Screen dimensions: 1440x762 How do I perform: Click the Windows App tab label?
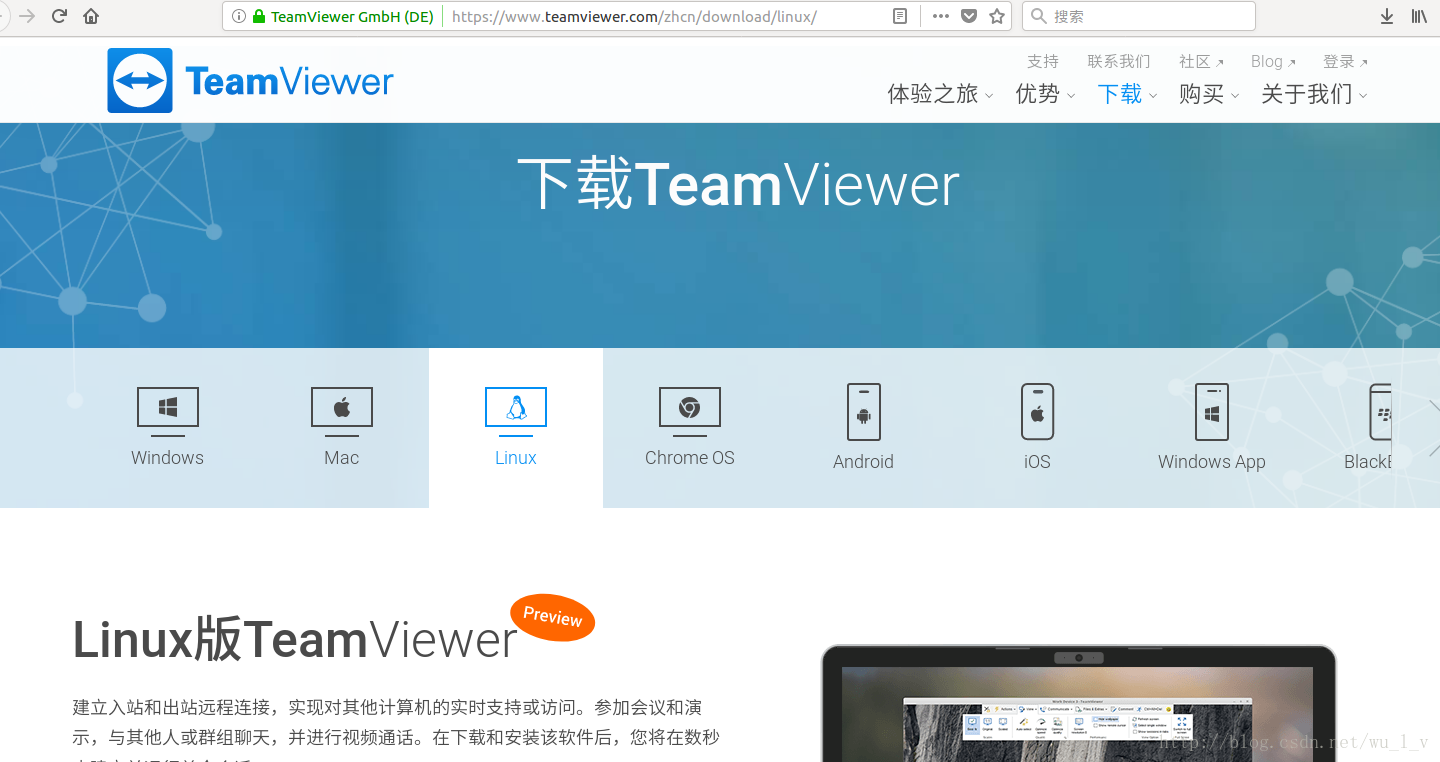1212,462
